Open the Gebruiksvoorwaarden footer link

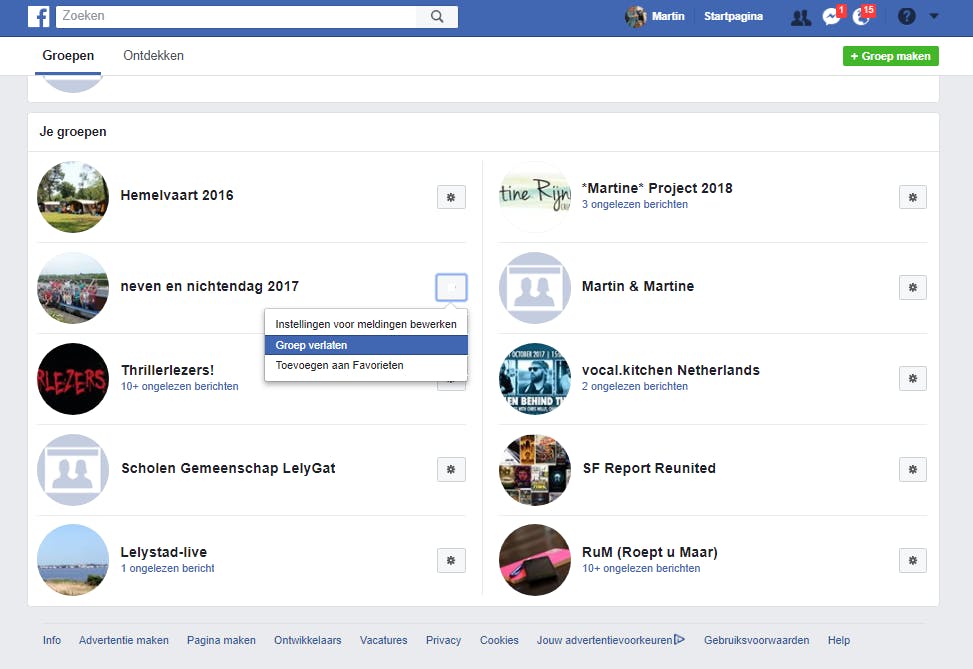(x=756, y=640)
